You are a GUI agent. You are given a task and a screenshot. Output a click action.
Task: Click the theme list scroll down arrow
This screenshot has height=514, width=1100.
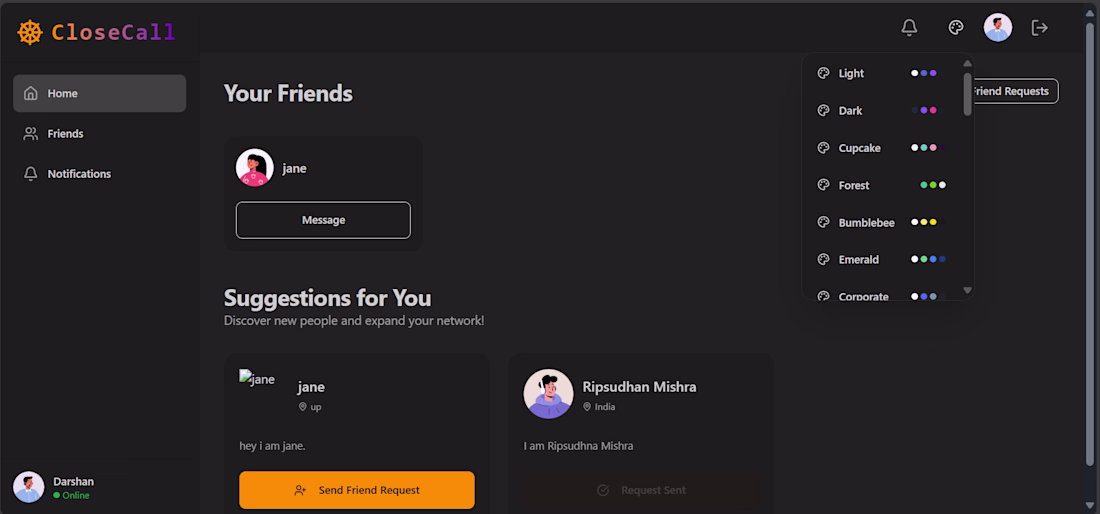coord(967,290)
